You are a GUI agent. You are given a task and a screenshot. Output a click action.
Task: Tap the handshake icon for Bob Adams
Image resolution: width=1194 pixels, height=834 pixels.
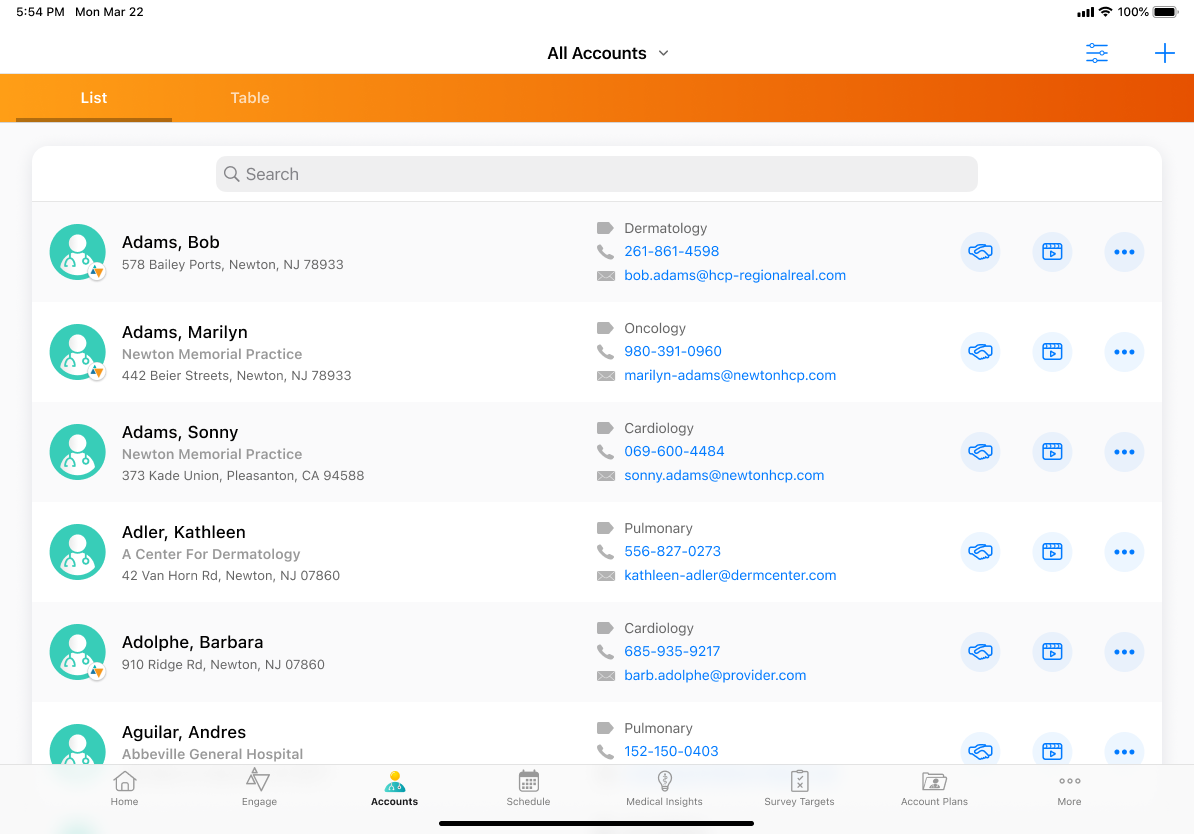point(980,252)
